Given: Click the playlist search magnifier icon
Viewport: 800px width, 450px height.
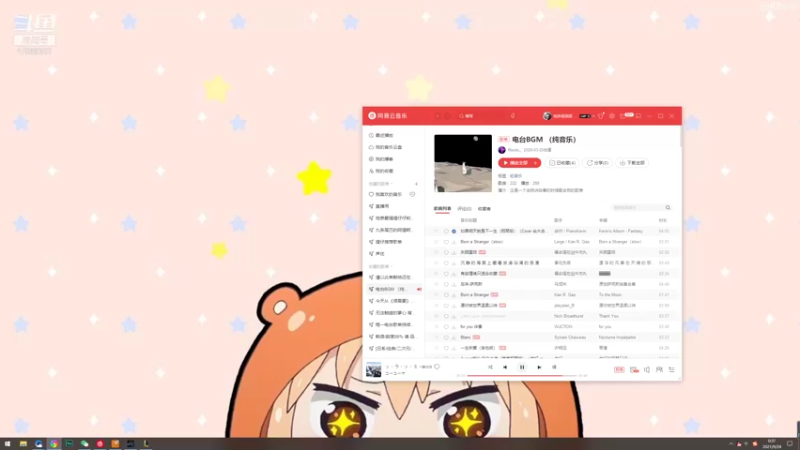Looking at the screenshot, I should coord(668,208).
